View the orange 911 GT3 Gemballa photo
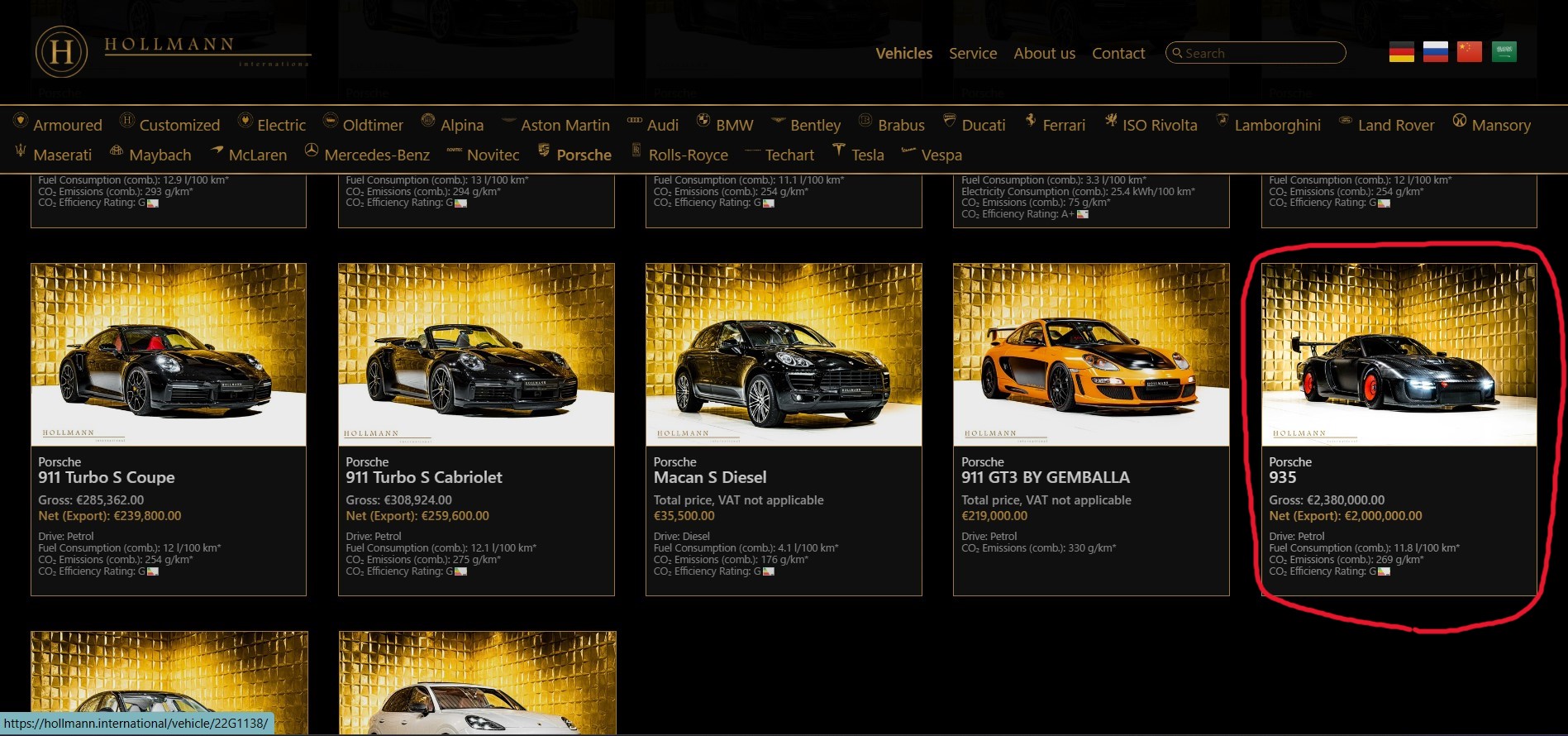Image resolution: width=1568 pixels, height=736 pixels. click(x=1090, y=354)
